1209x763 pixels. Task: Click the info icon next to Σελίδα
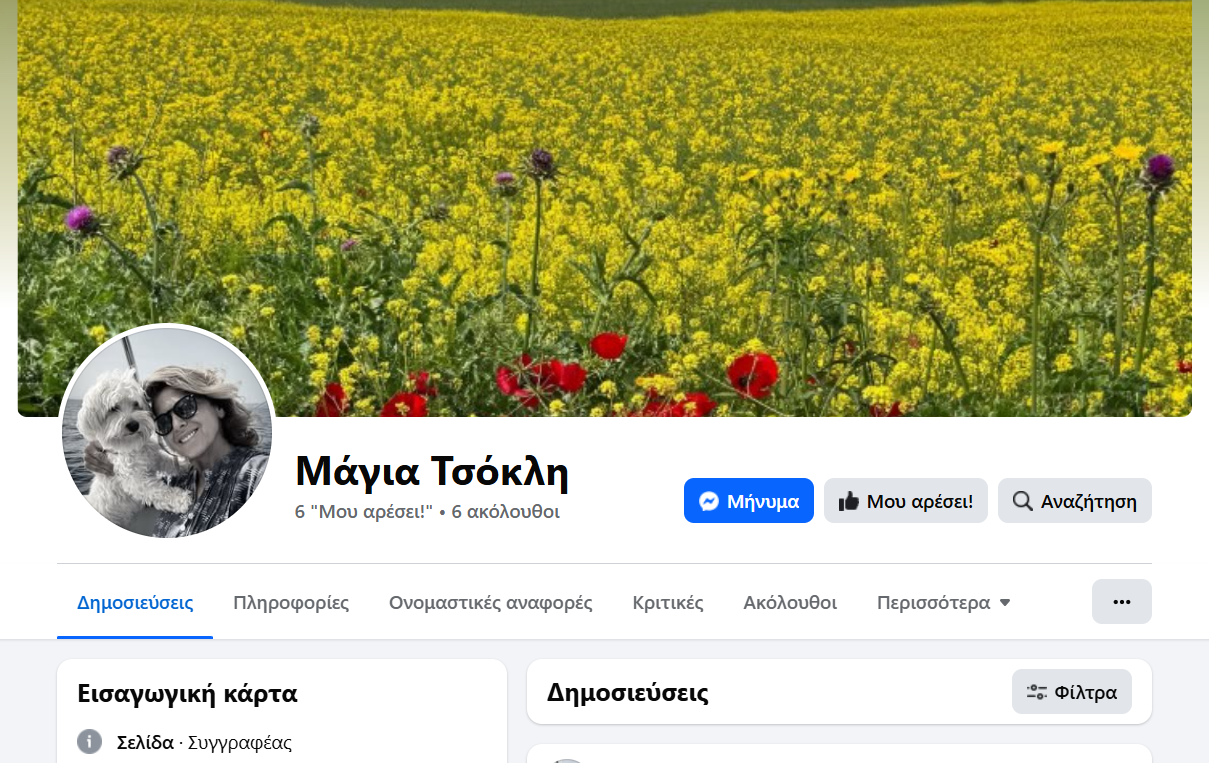click(x=90, y=742)
